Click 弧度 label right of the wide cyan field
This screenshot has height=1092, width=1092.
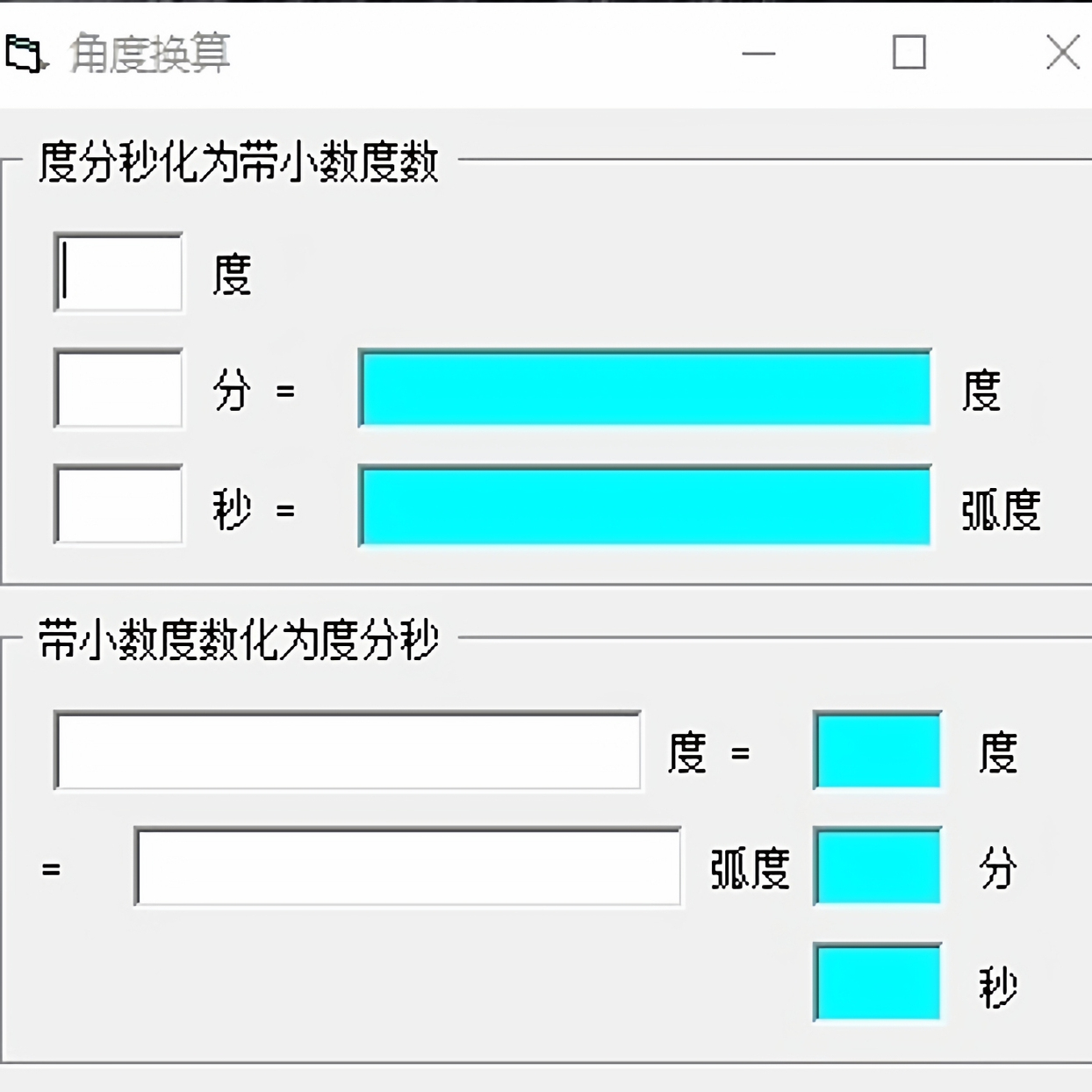(1001, 510)
